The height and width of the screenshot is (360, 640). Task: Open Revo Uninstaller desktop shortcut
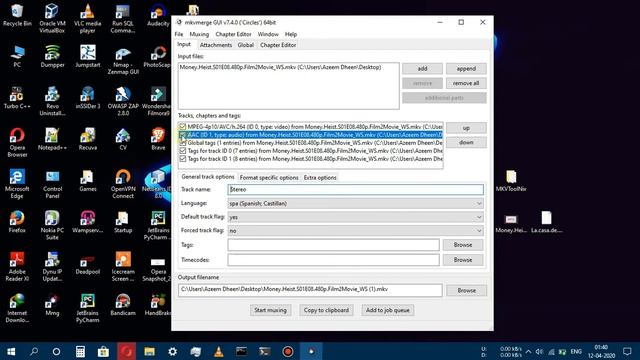(52, 101)
